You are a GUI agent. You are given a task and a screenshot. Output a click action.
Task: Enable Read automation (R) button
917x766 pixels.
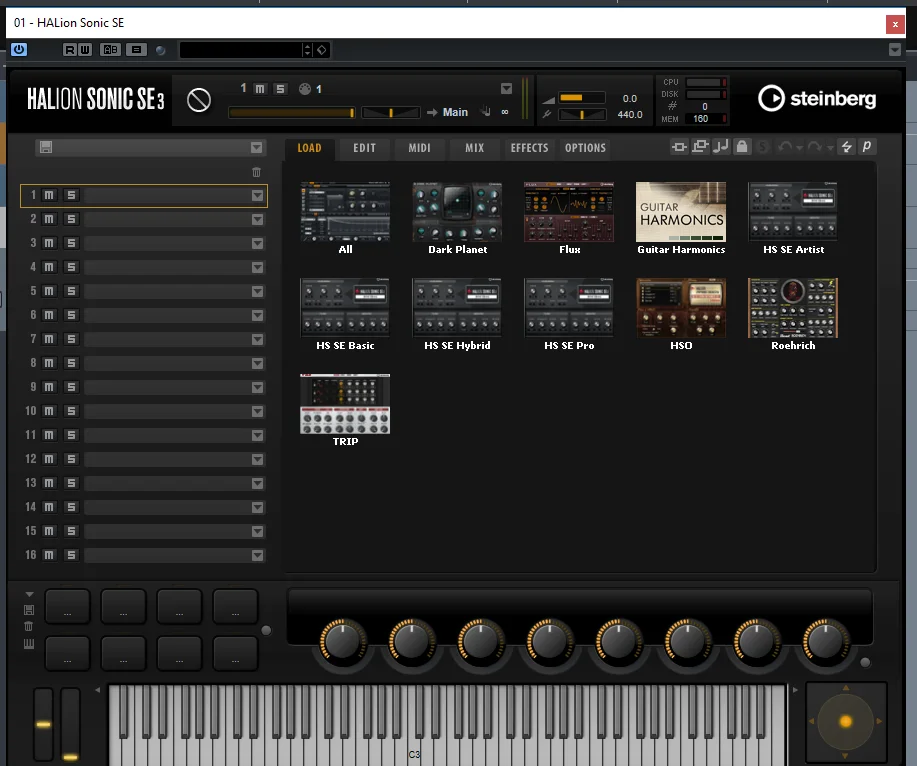coord(70,50)
